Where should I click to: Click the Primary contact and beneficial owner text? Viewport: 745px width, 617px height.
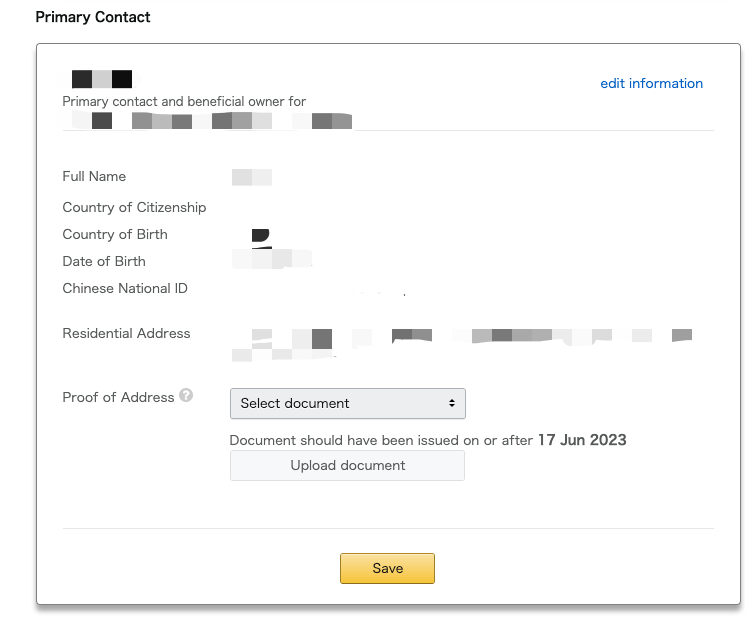184,102
